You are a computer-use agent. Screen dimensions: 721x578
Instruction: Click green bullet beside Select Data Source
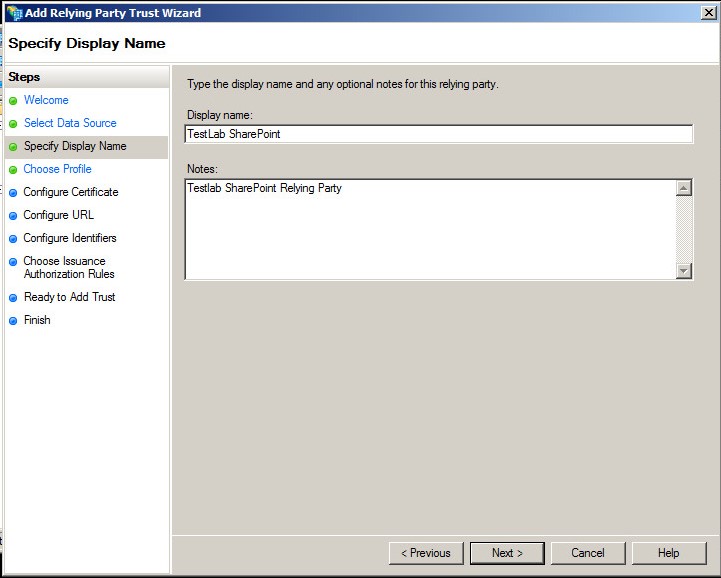click(13, 124)
